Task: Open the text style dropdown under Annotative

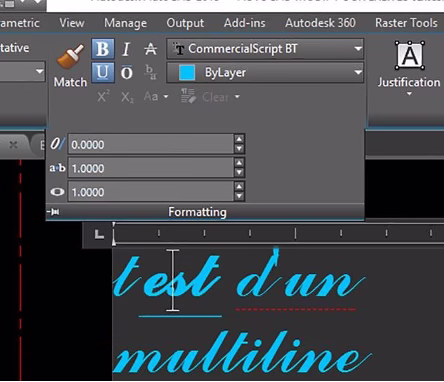Action: pyautogui.click(x=39, y=71)
